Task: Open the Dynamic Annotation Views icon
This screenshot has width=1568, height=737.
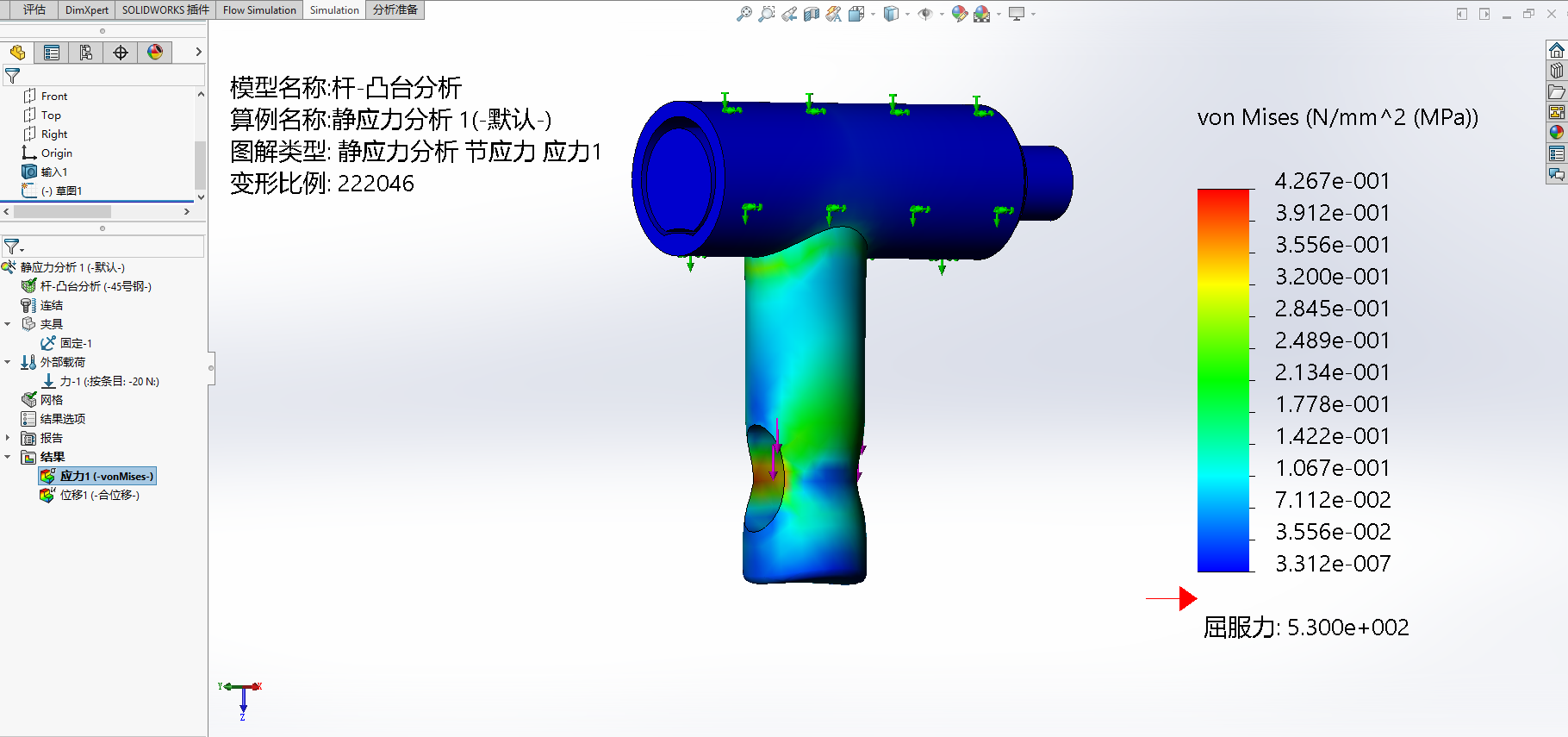Action: (834, 14)
